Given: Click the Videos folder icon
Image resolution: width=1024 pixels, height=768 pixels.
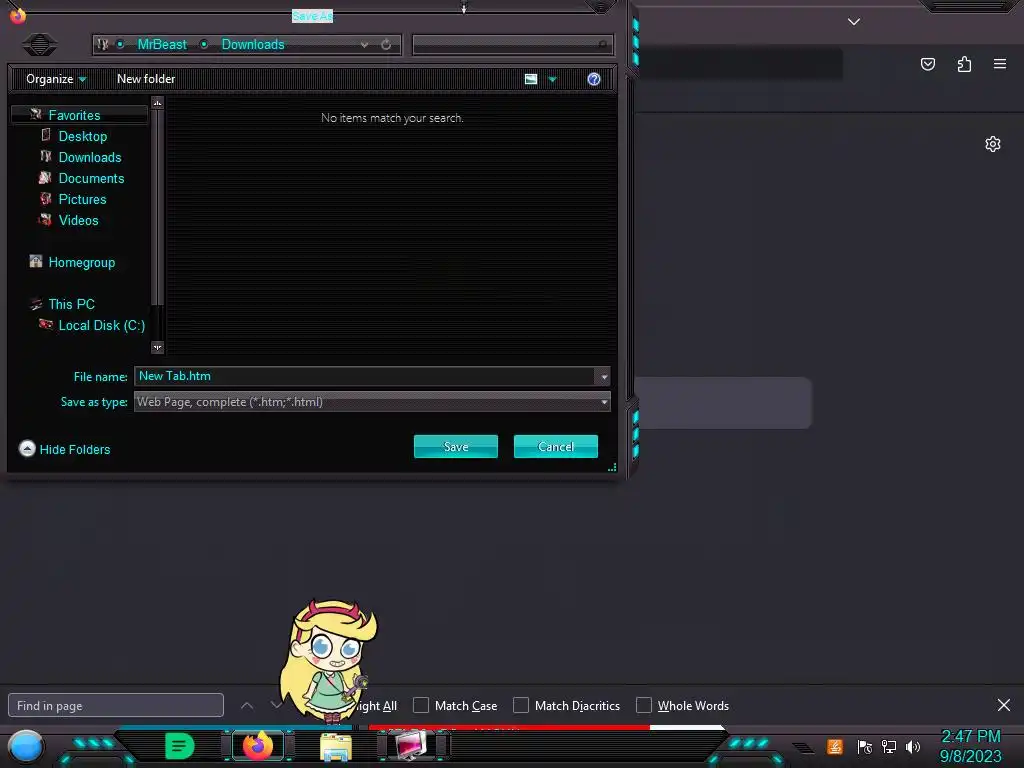Looking at the screenshot, I should [x=45, y=219].
